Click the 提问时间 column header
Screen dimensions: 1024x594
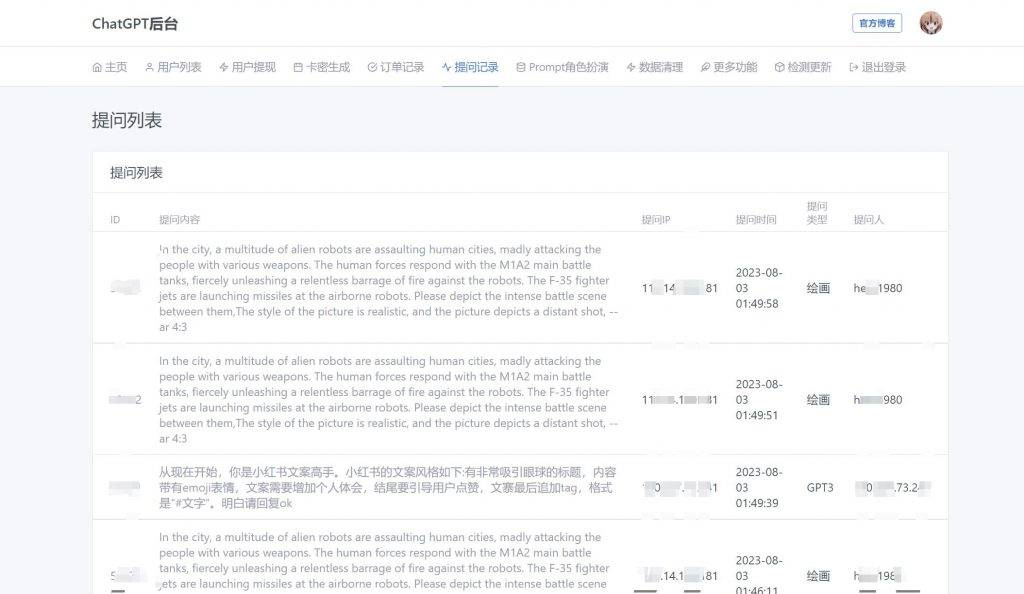(756, 220)
